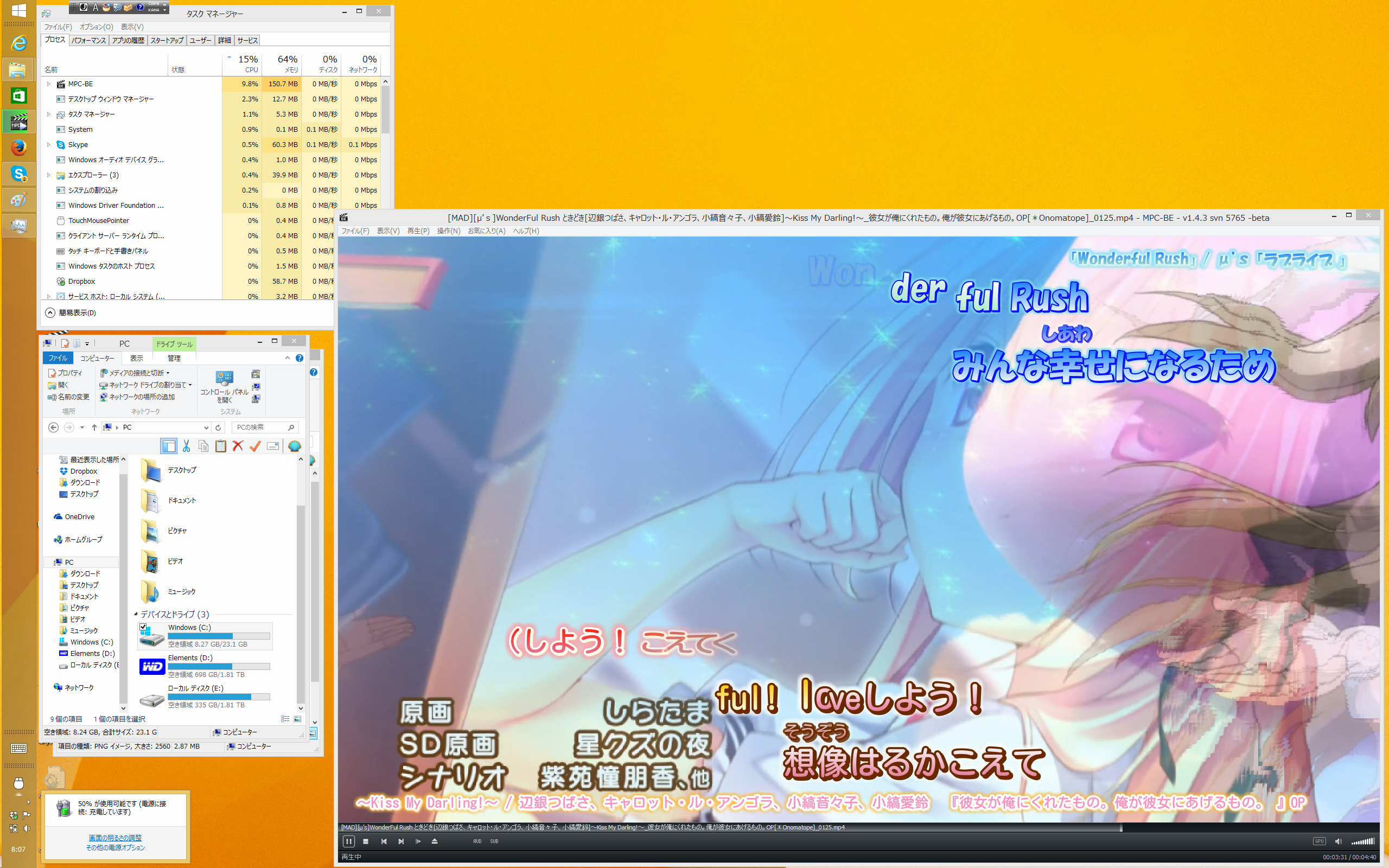The width and height of the screenshot is (1389, 868).
Task: Open Internet Explorer from the taskbar
Action: (x=18, y=42)
